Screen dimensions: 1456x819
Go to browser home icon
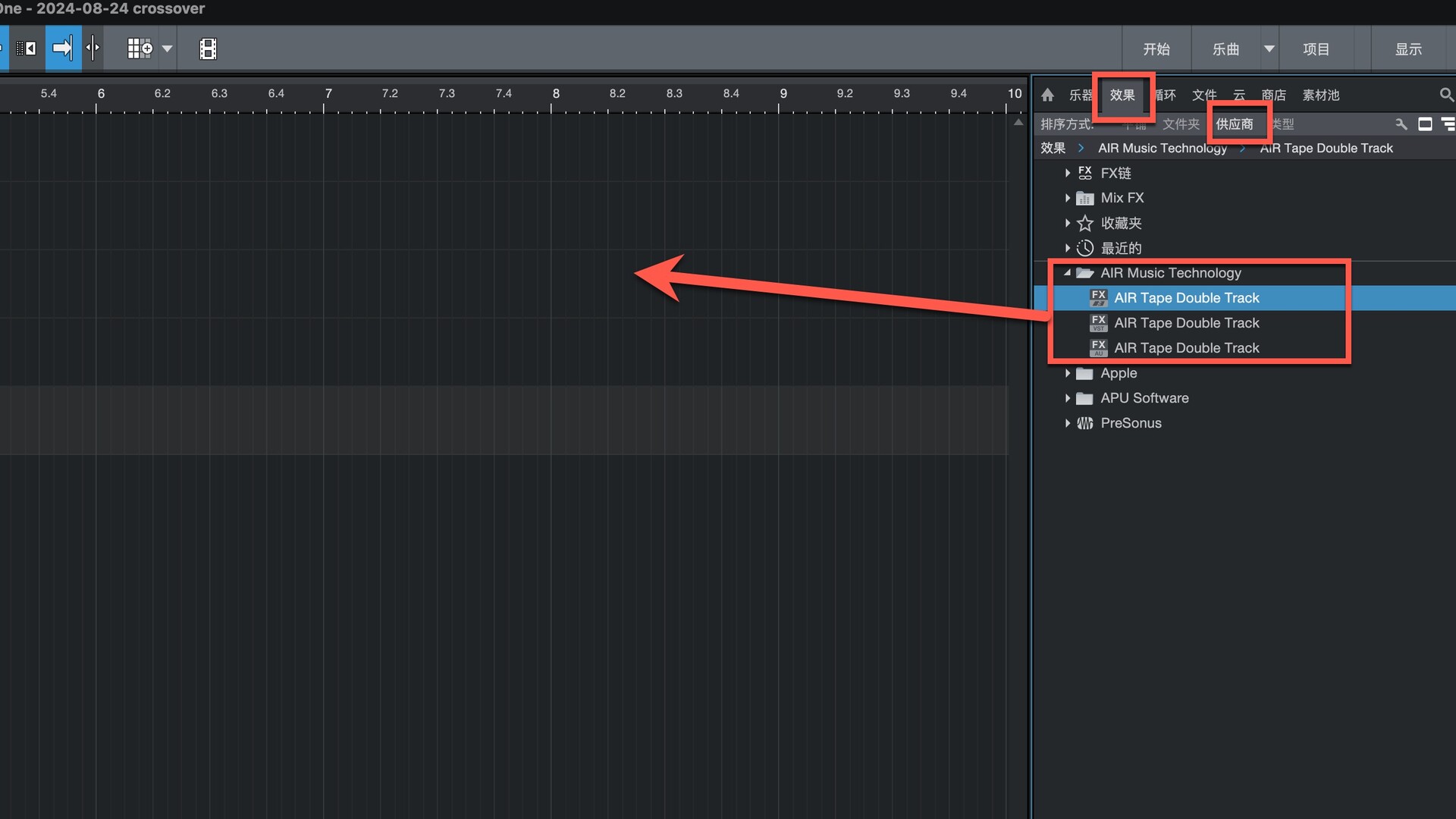[x=1047, y=95]
